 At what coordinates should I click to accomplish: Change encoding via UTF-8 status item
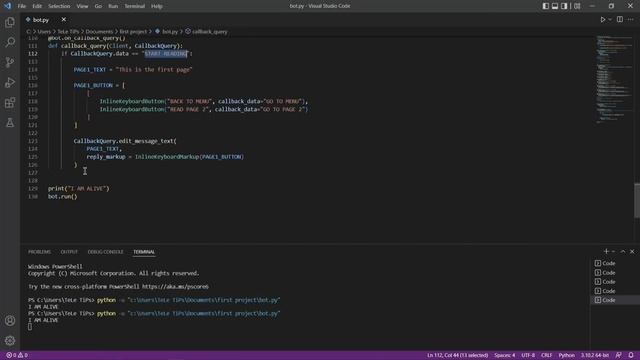528,355
